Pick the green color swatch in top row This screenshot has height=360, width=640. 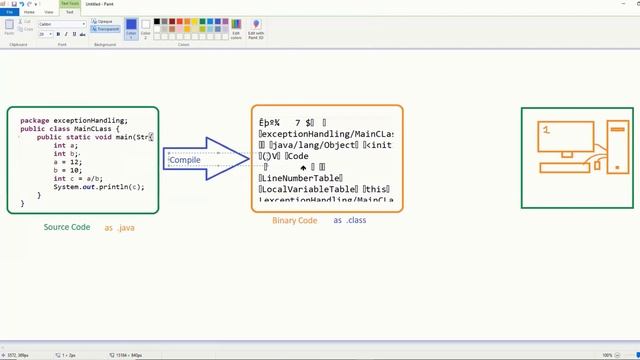[202, 21]
